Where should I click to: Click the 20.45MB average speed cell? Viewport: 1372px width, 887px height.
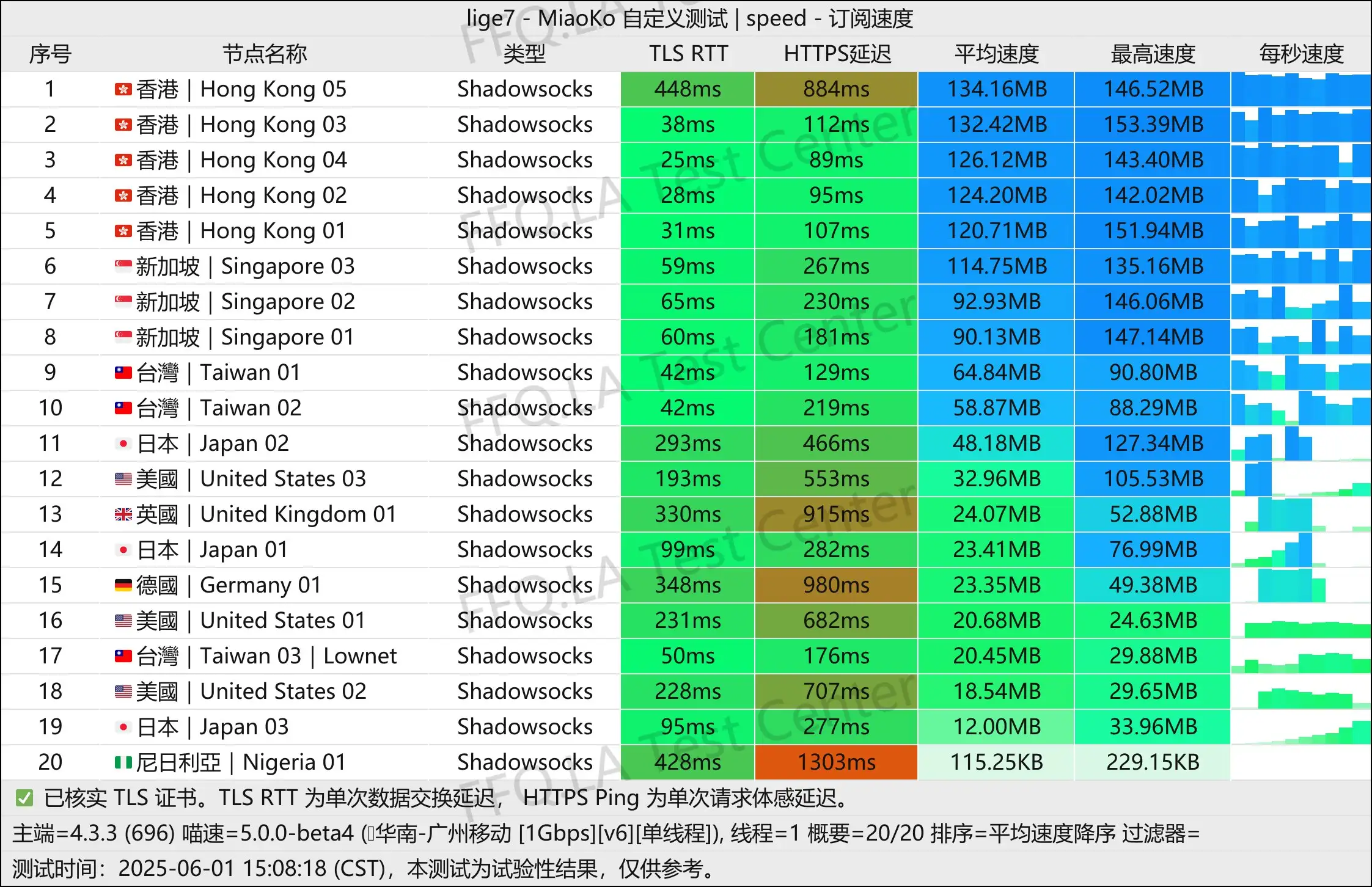click(996, 656)
